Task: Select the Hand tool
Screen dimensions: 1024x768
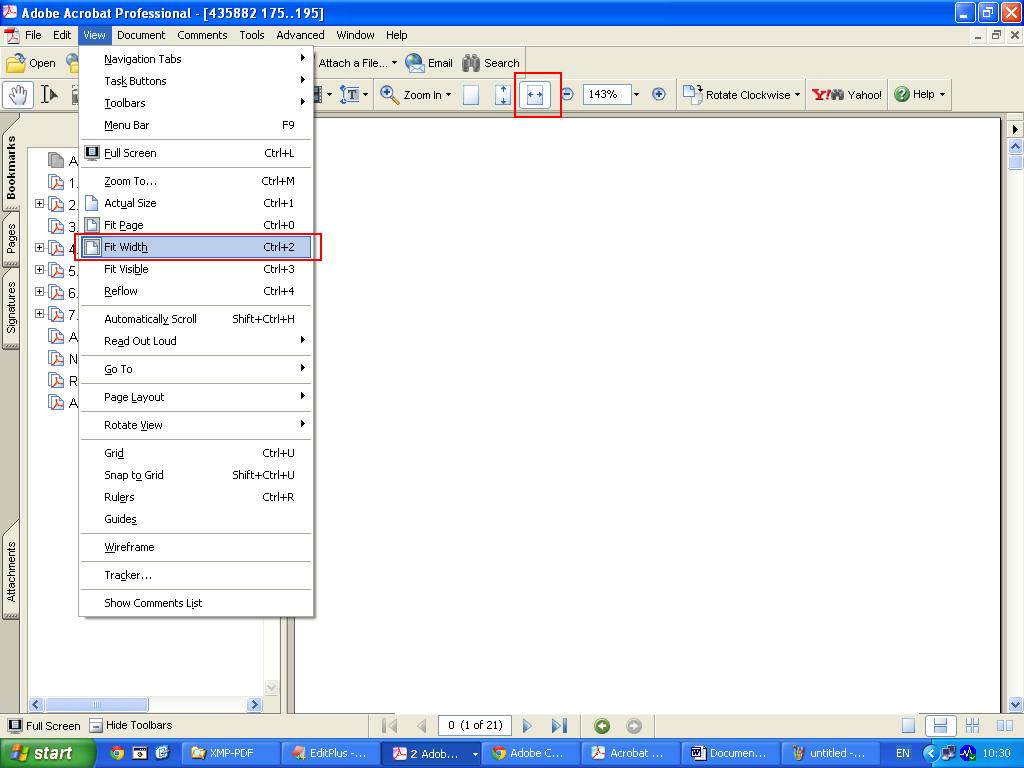Action: click(x=18, y=95)
